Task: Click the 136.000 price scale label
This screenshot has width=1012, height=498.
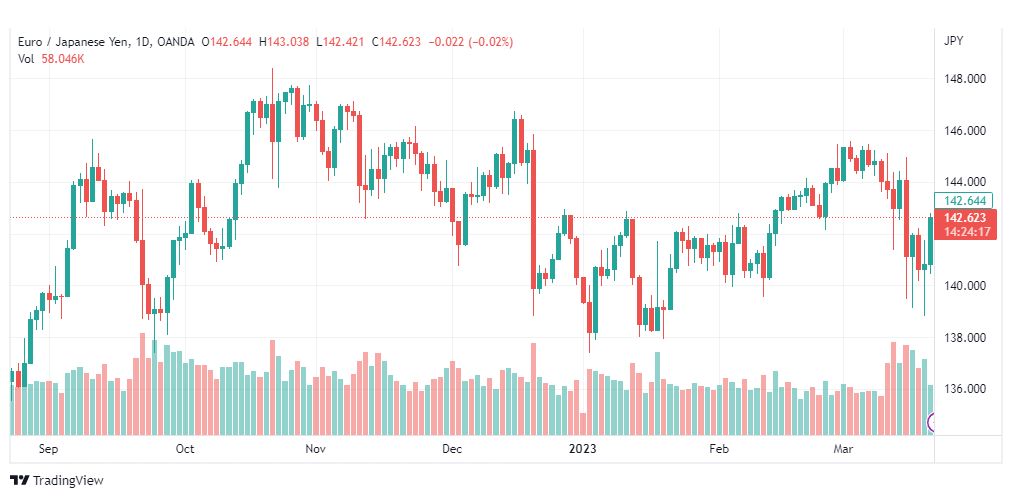Action: pyautogui.click(x=966, y=389)
